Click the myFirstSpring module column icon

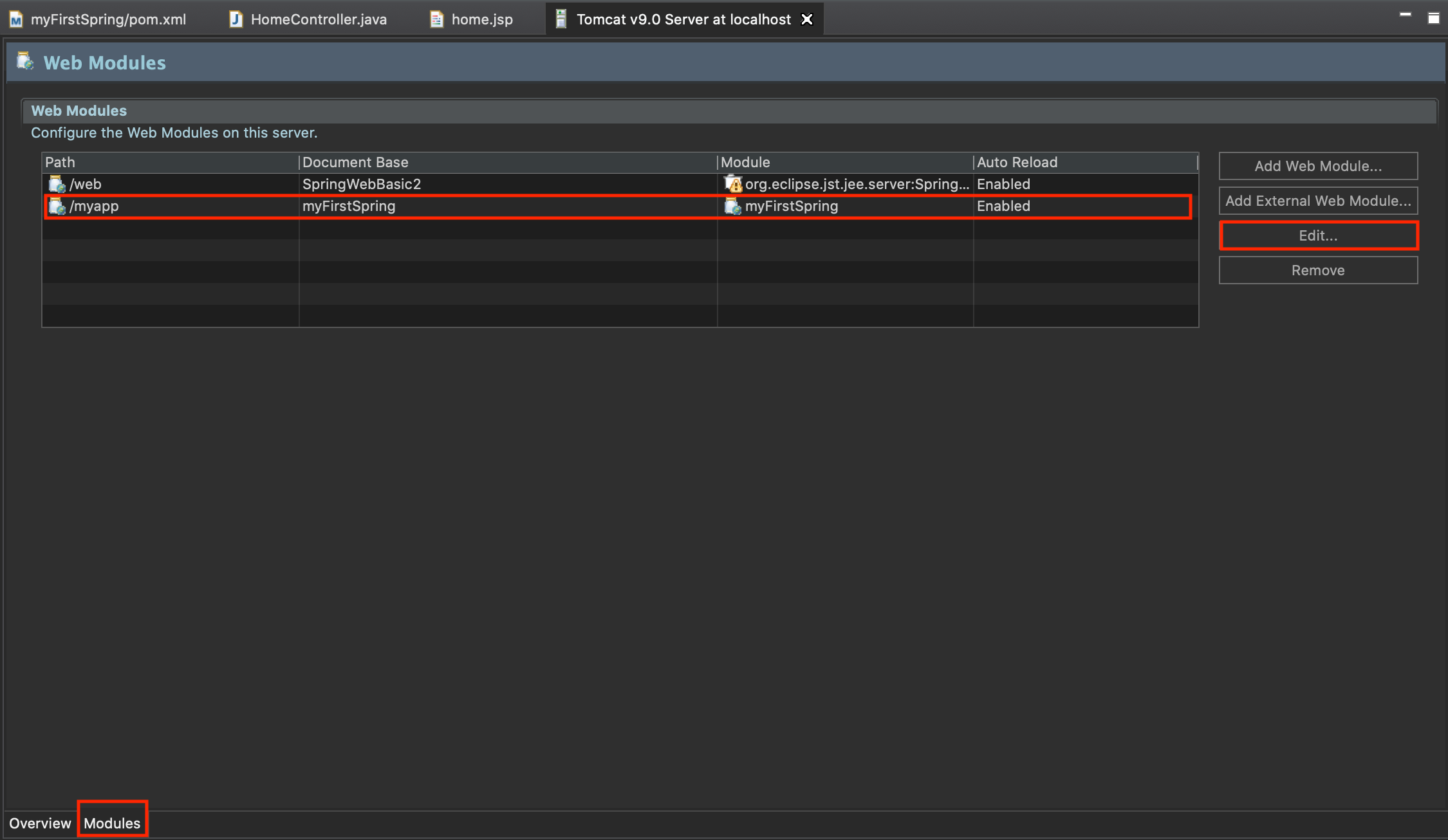point(733,206)
